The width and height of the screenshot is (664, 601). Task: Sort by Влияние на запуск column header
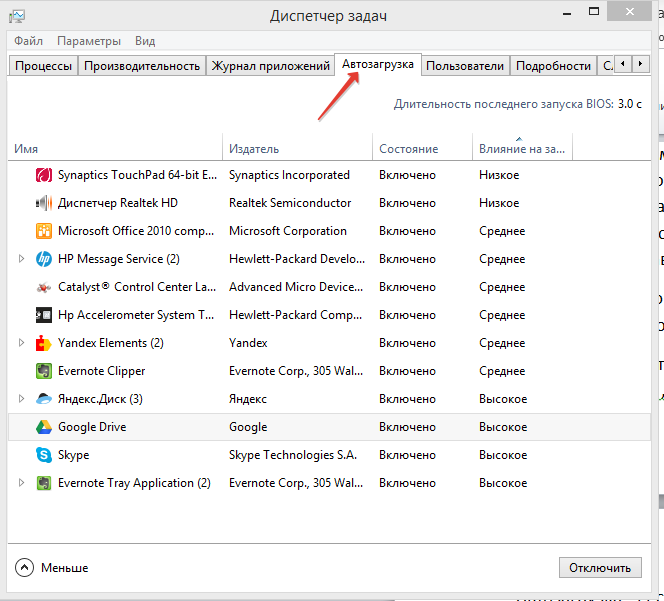523,149
